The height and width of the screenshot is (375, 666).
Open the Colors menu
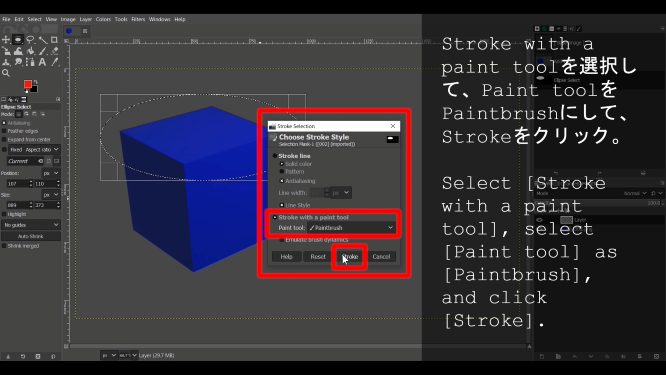[103, 19]
